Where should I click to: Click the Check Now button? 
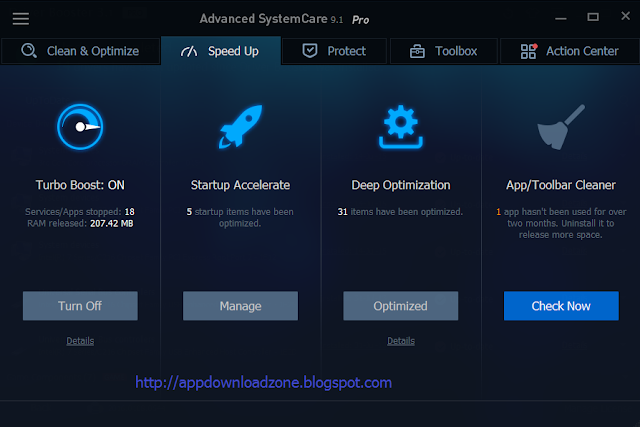coord(561,306)
